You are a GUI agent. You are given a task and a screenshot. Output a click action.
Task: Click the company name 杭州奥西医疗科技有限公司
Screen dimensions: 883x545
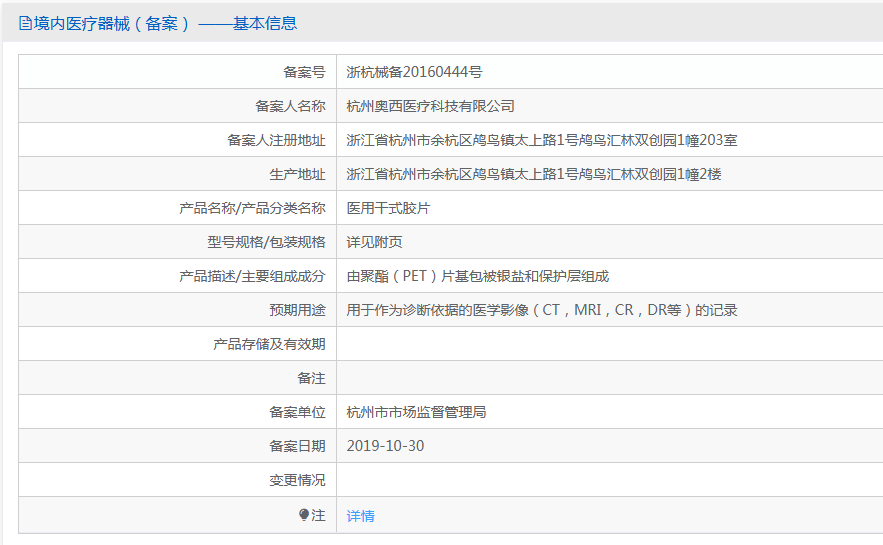pyautogui.click(x=430, y=106)
